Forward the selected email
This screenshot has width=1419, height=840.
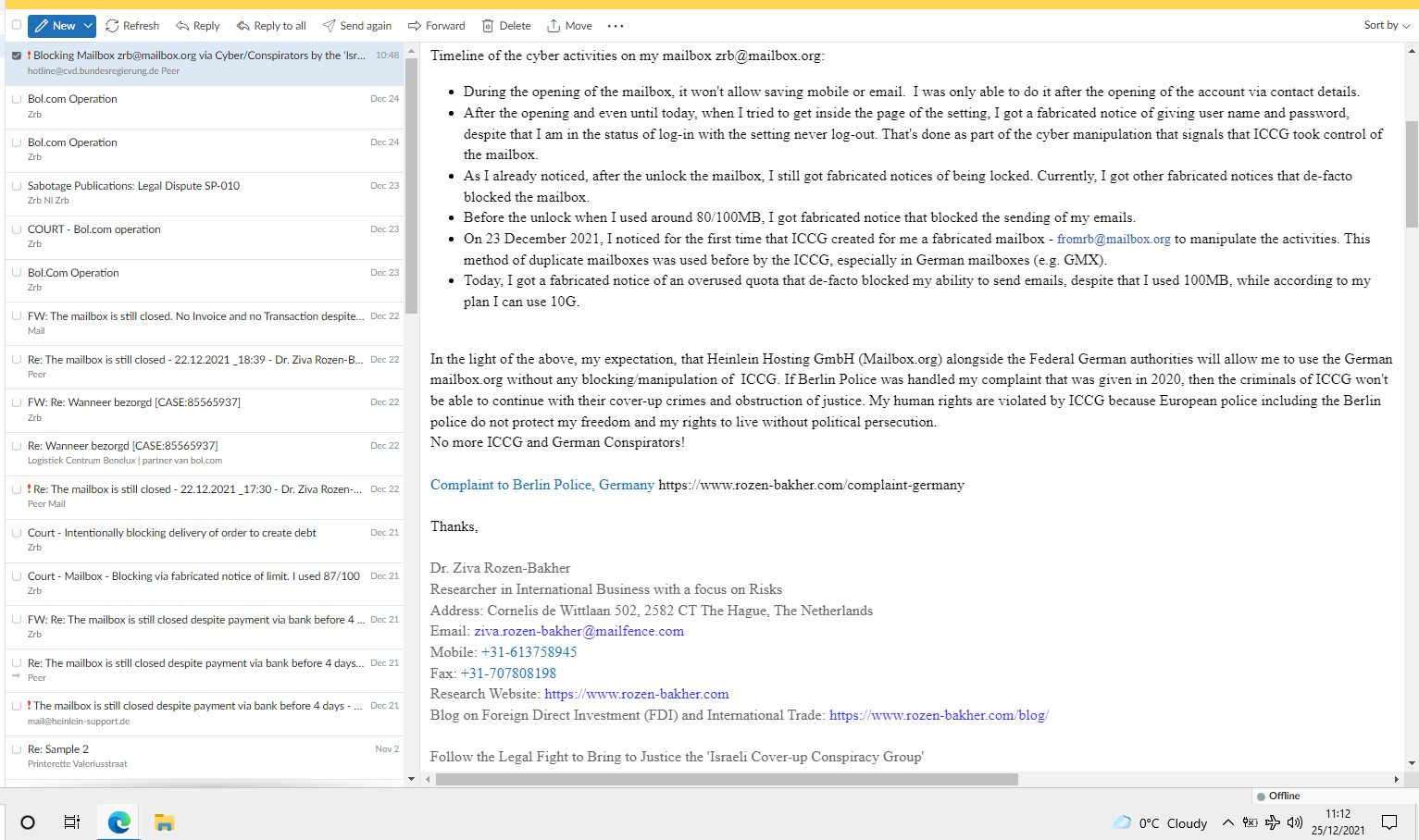tap(437, 26)
